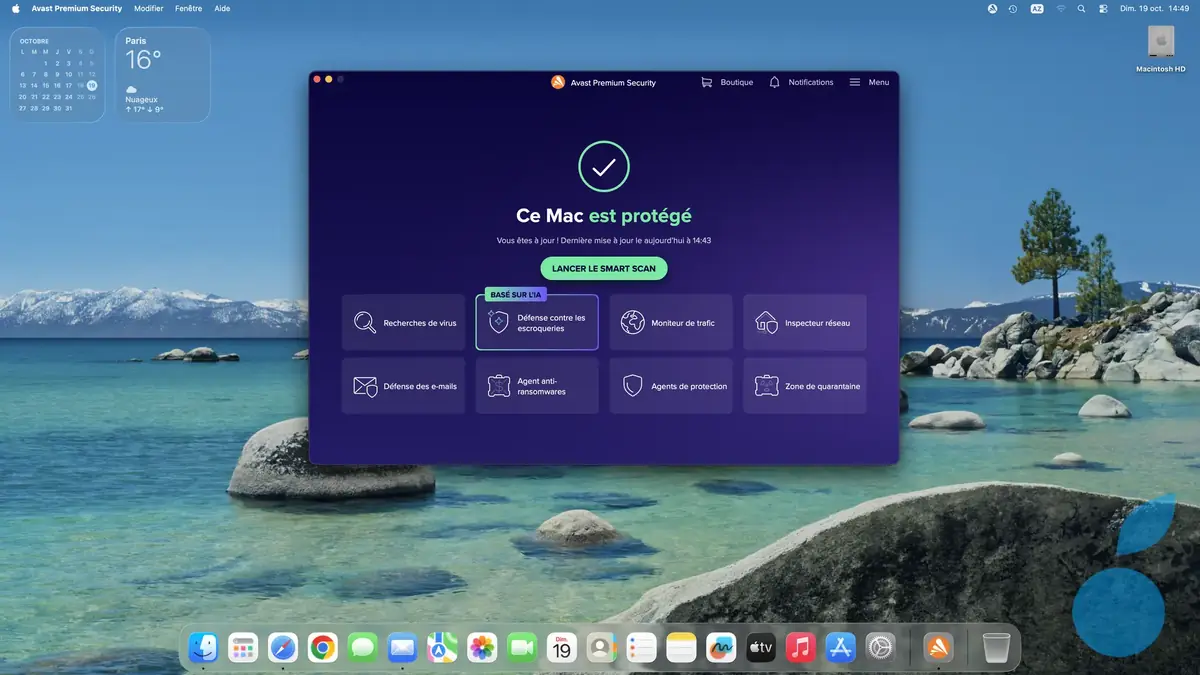The height and width of the screenshot is (675, 1200).
Task: Expand Spotlight search from menu bar
Action: point(1081,8)
